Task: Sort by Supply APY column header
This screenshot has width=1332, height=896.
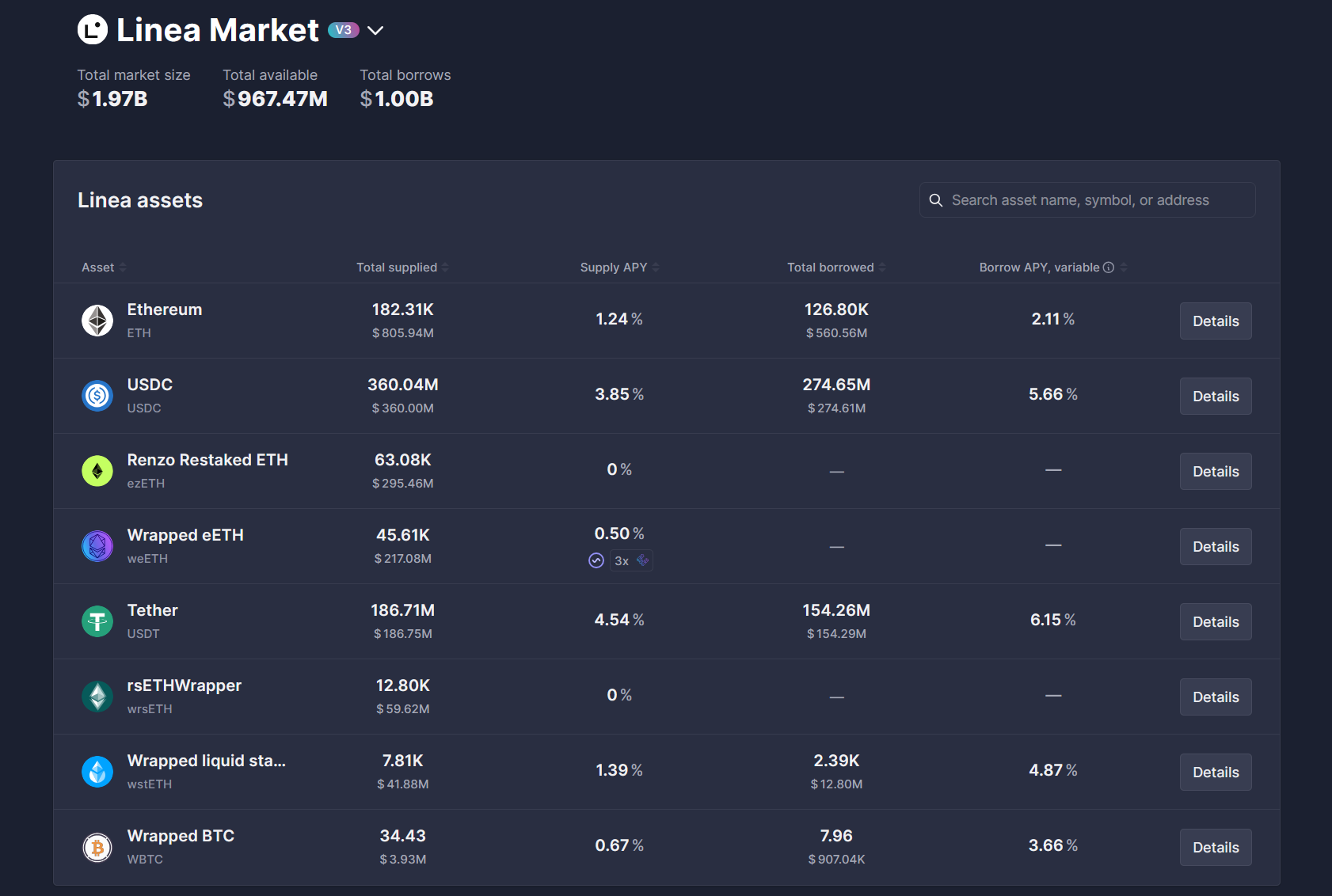Action: tap(619, 268)
